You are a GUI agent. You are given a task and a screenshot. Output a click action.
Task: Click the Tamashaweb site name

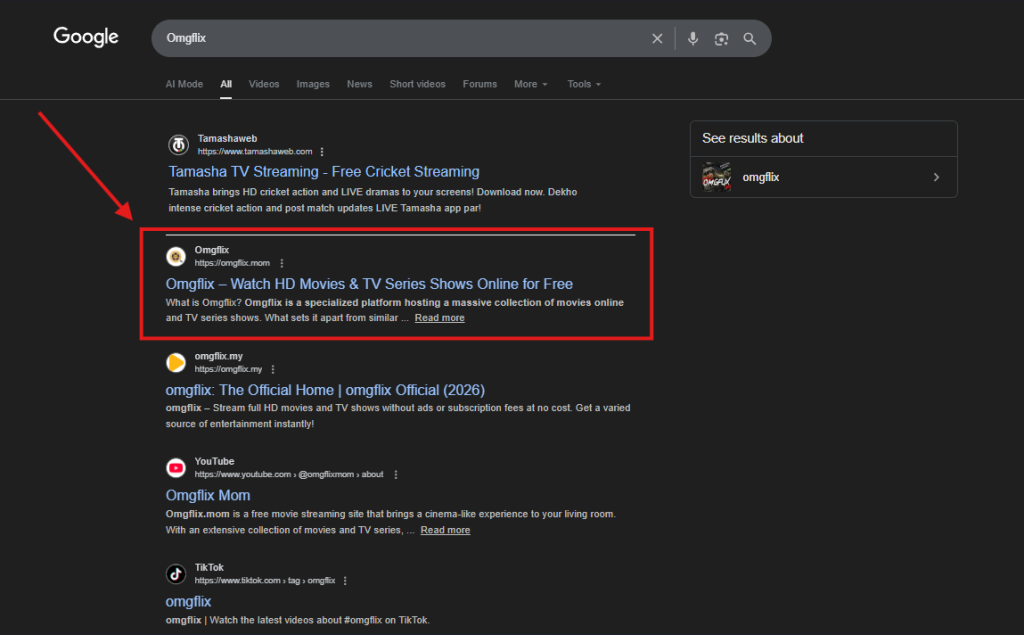(x=227, y=138)
